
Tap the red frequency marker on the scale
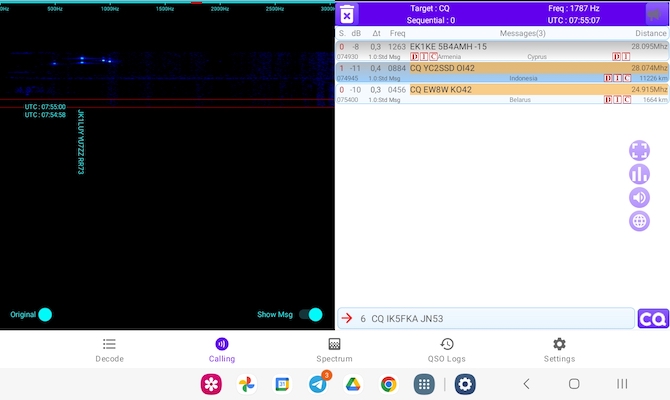click(x=197, y=3)
